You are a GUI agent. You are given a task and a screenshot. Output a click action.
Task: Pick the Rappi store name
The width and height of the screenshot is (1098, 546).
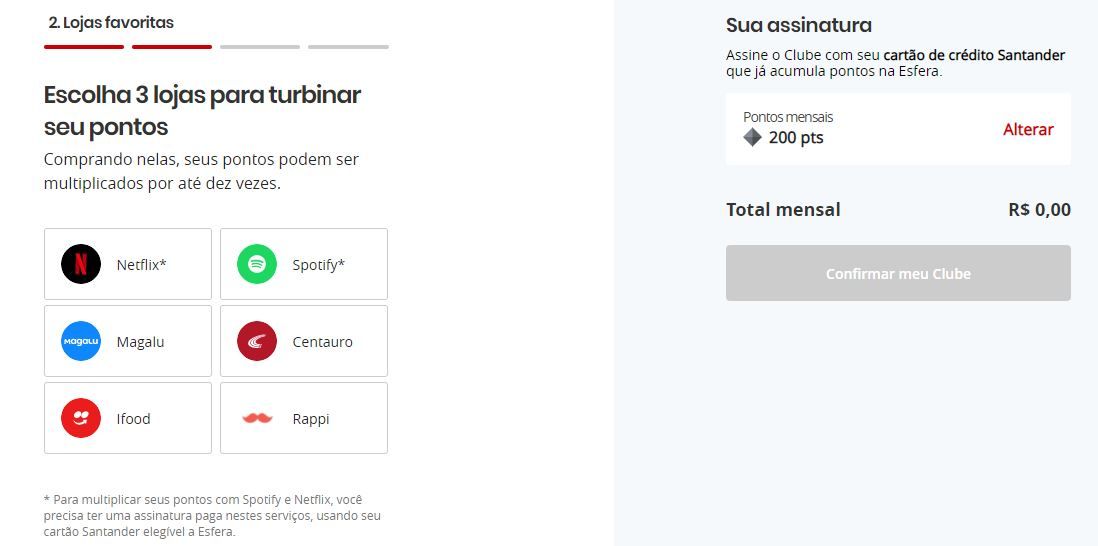tap(310, 419)
